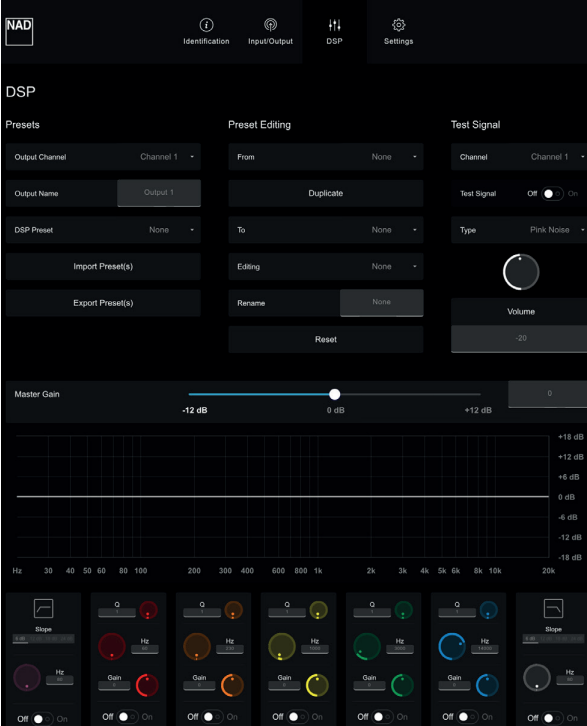This screenshot has height=726, width=587.
Task: Open the Output Channel dropdown
Action: 103,157
